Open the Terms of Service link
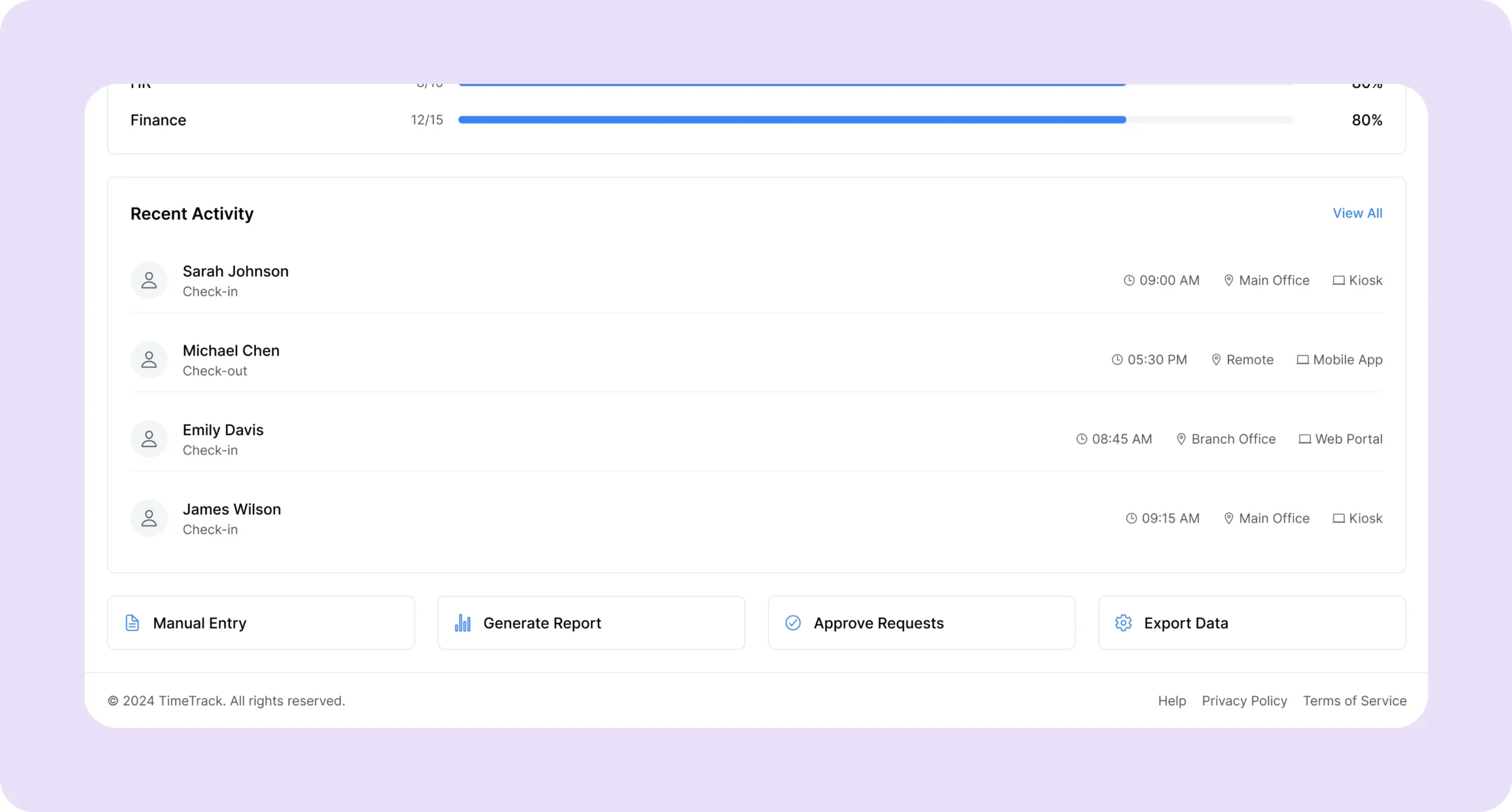This screenshot has width=1512, height=812. [1354, 701]
